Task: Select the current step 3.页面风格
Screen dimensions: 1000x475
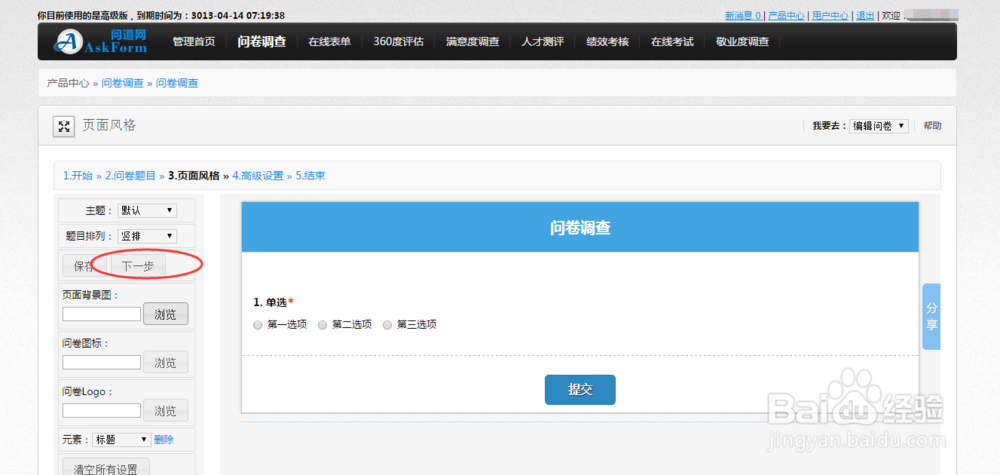Action: coord(194,176)
